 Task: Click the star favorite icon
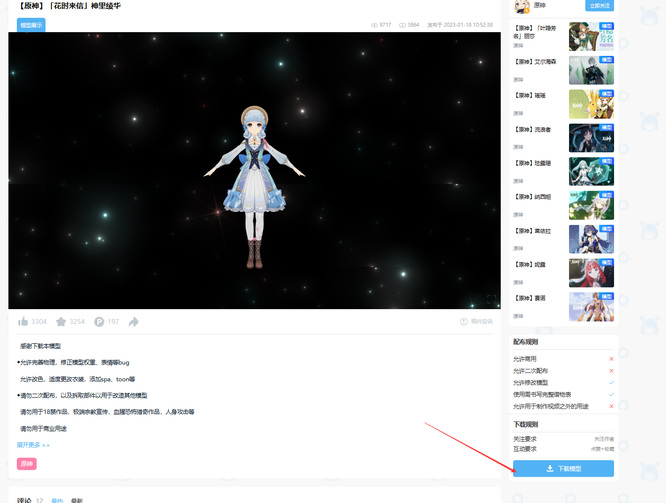(61, 322)
